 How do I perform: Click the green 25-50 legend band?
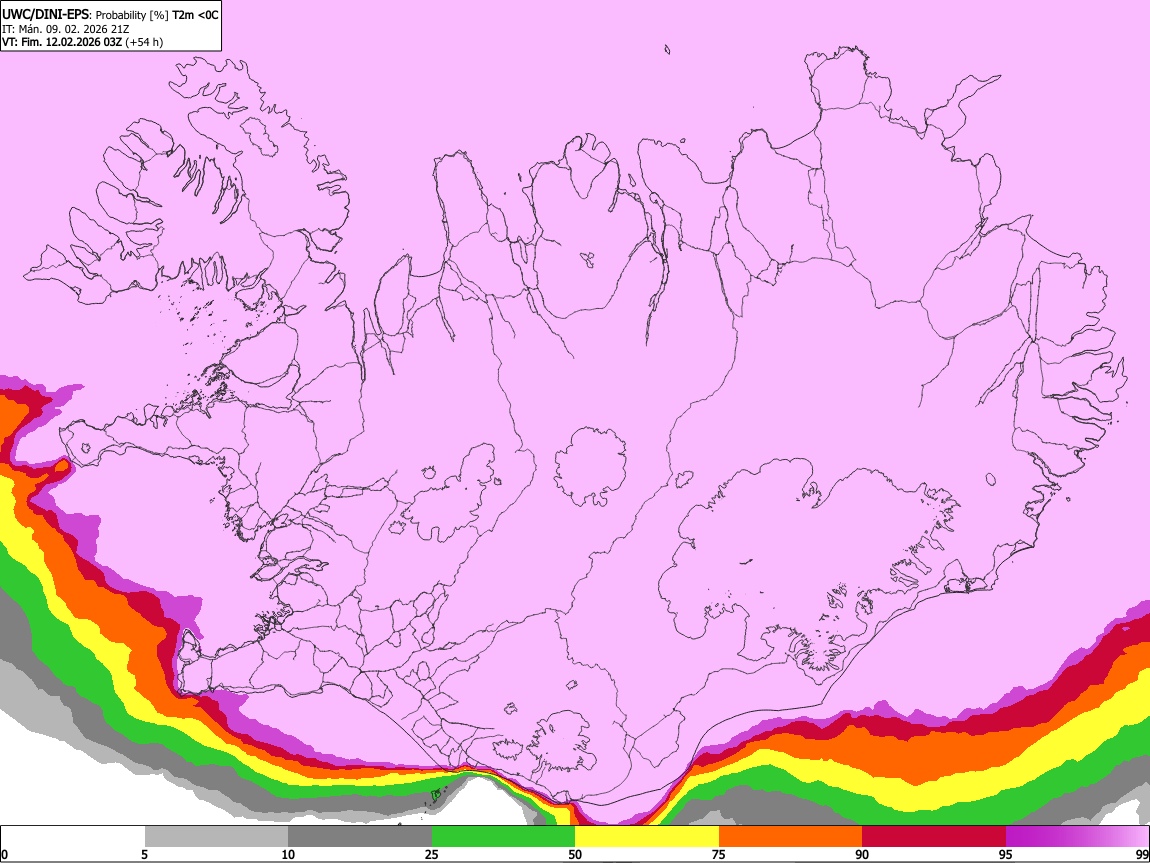(503, 837)
